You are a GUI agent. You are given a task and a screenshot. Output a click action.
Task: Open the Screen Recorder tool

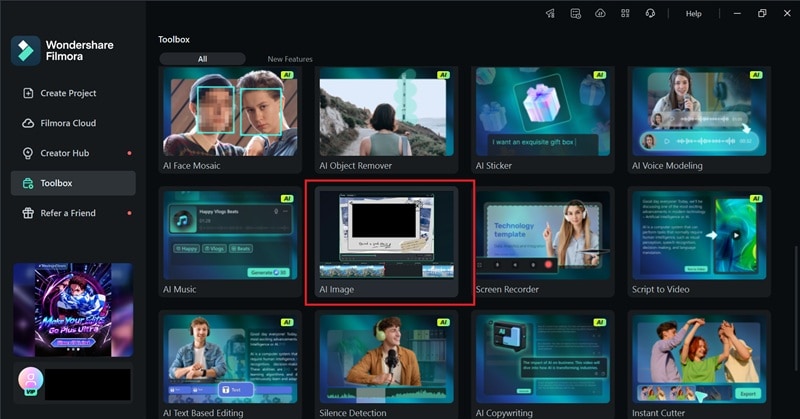click(x=543, y=242)
